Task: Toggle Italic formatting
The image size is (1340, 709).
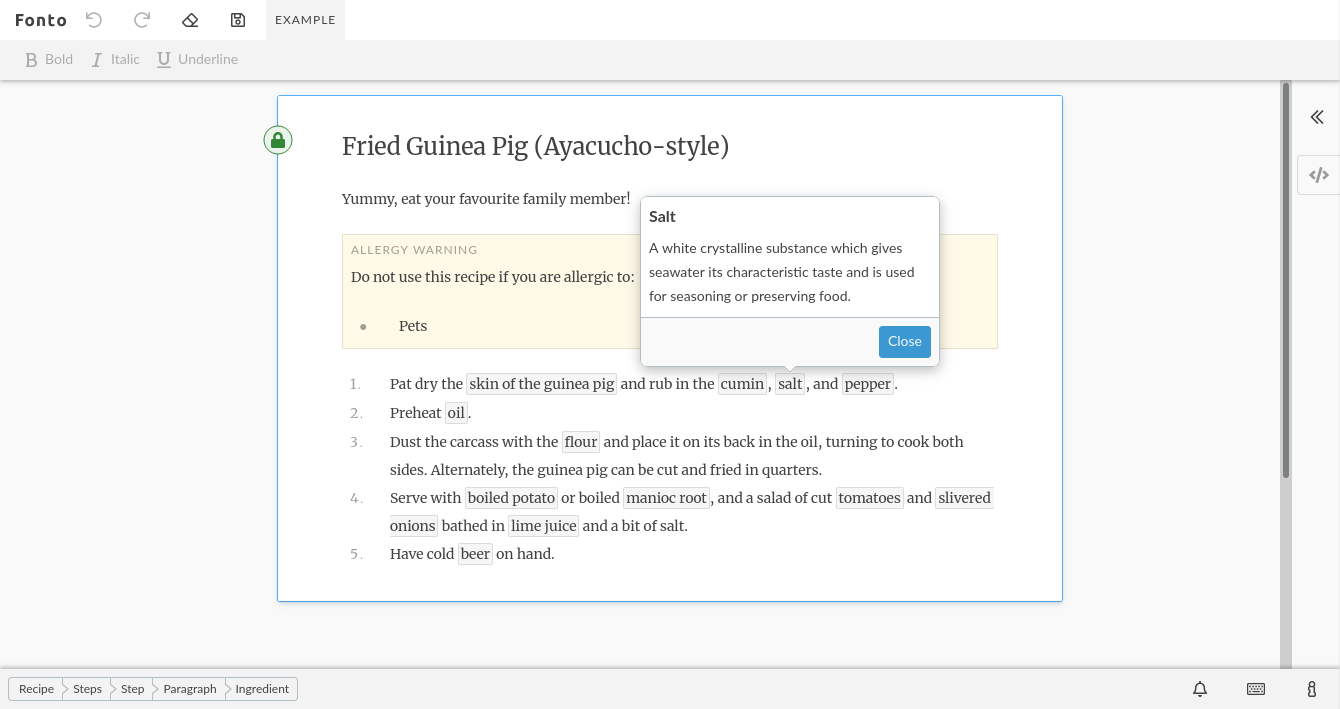Action: 114,59
